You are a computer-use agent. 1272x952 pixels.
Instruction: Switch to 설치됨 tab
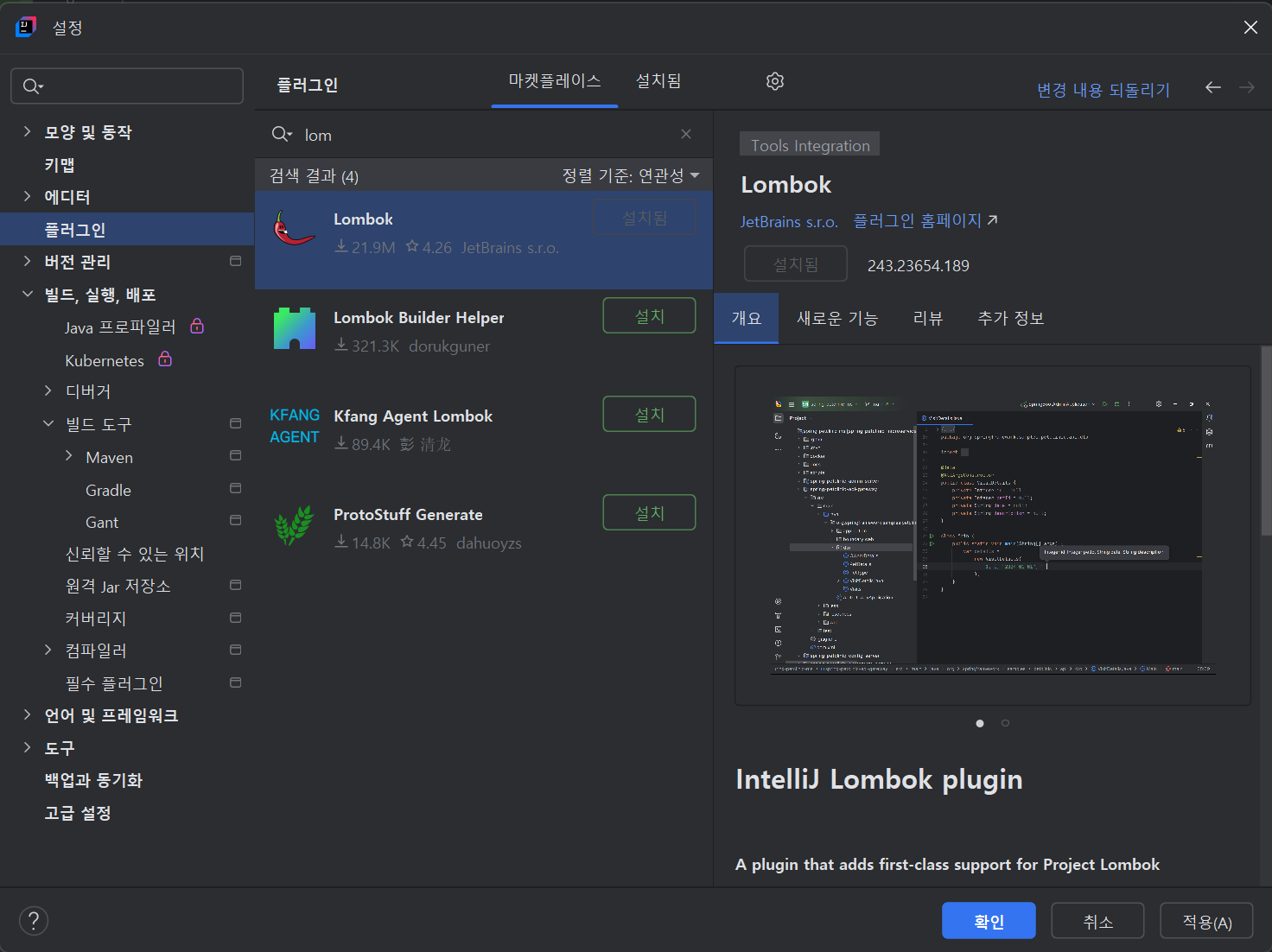click(x=658, y=81)
